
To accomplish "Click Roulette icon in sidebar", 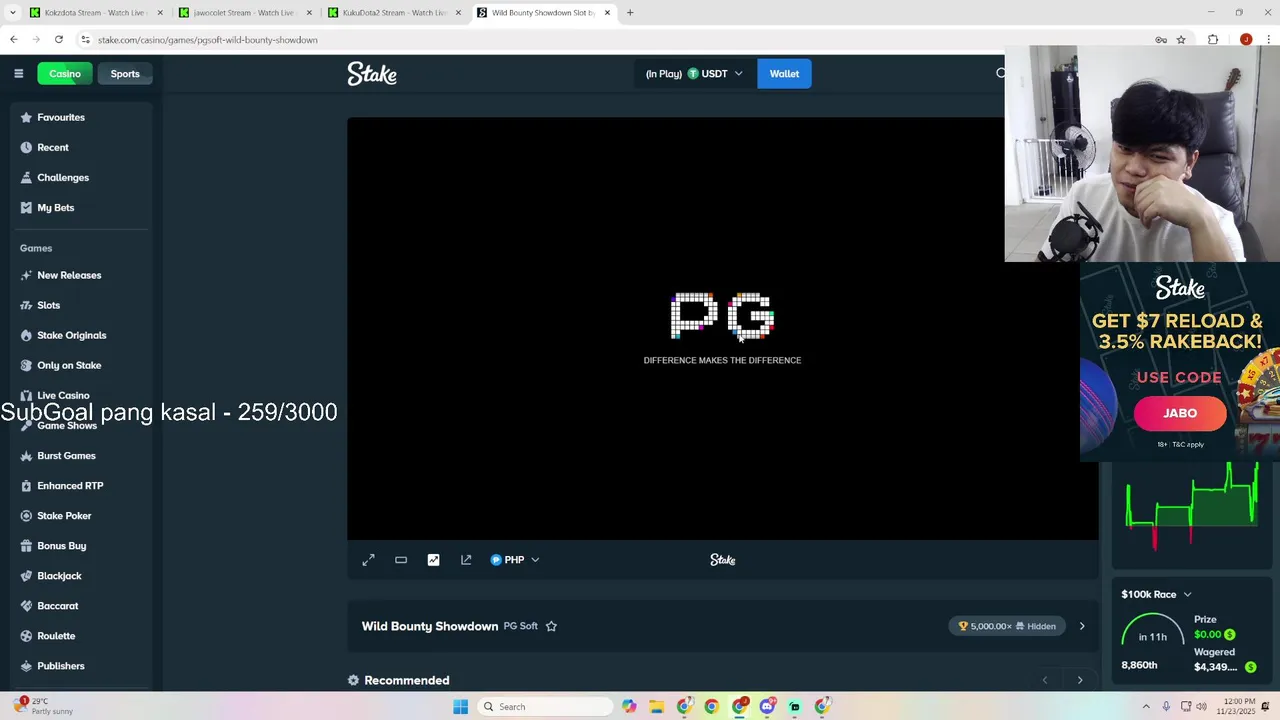I will click(x=26, y=636).
